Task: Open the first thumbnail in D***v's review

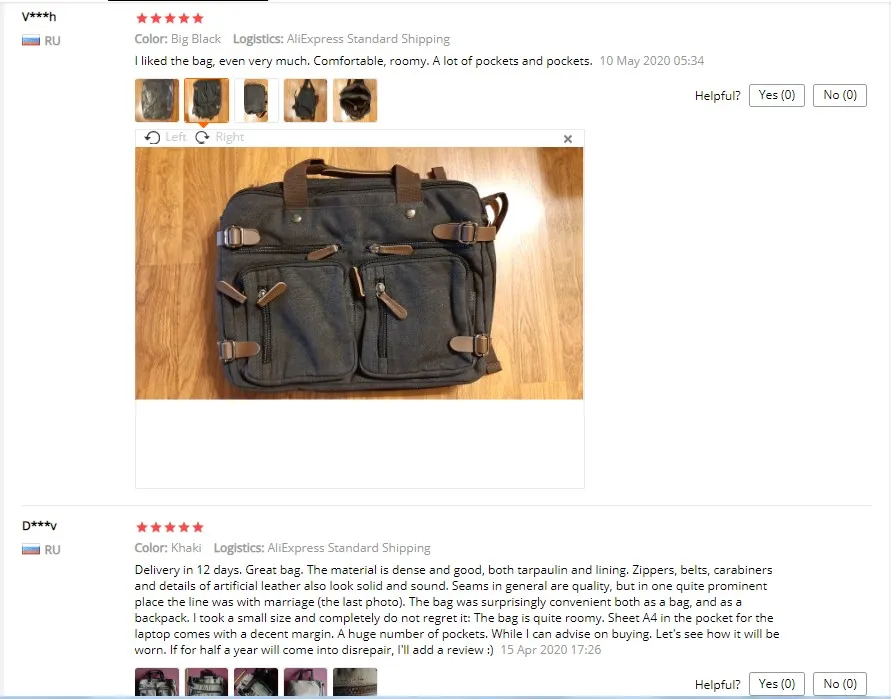Action: [157, 683]
